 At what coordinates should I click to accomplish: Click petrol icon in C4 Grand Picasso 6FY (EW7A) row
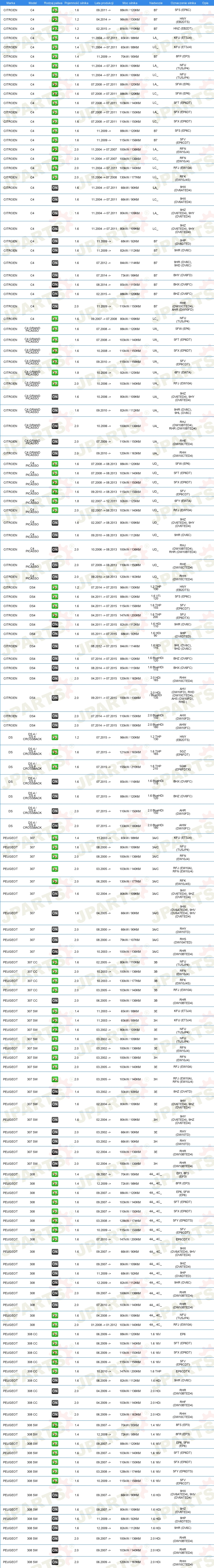point(55,372)
